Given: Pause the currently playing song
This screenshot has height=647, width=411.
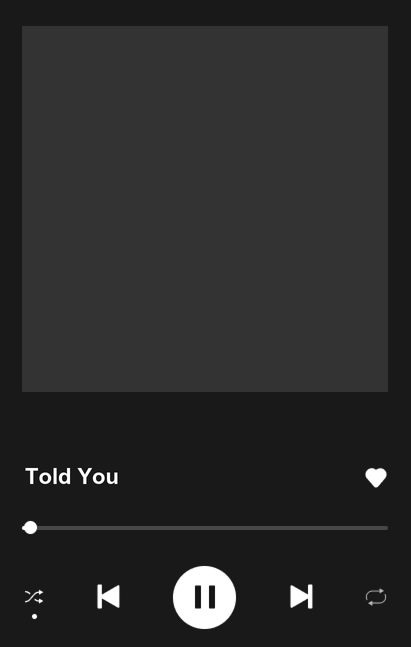Looking at the screenshot, I should point(204,597).
